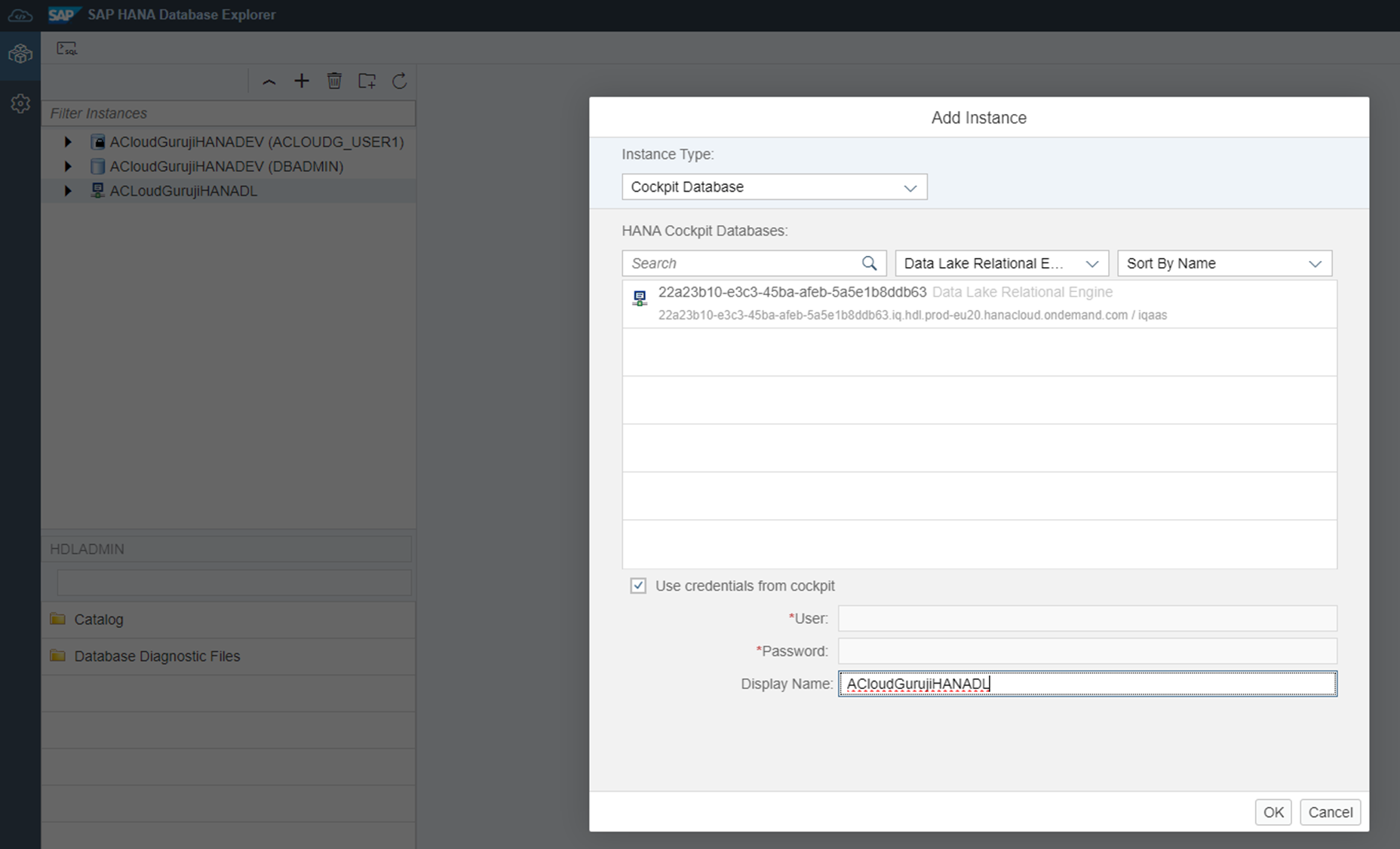Viewport: 1400px width, 849px height.
Task: Click the plus icon to add instance
Action: [x=302, y=81]
